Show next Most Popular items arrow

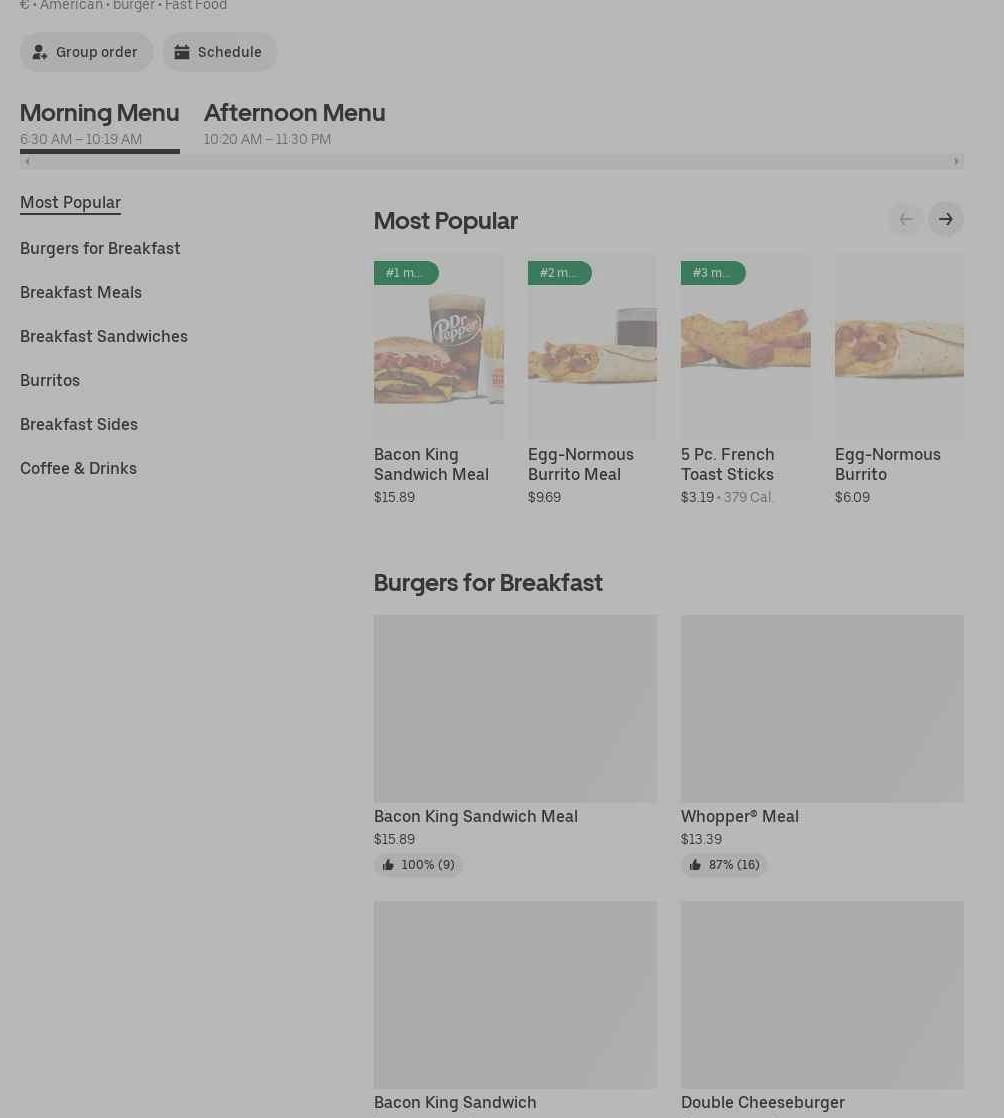coord(945,219)
